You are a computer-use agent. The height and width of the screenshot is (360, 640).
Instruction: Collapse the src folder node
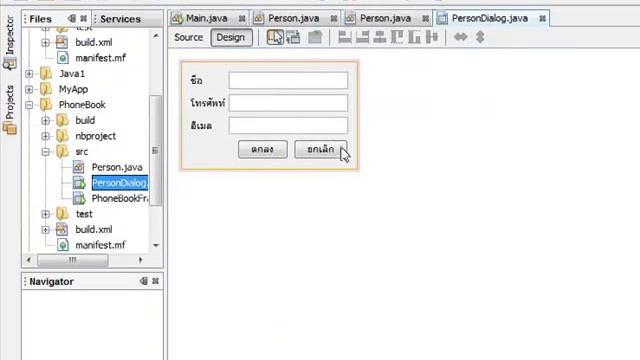point(46,152)
